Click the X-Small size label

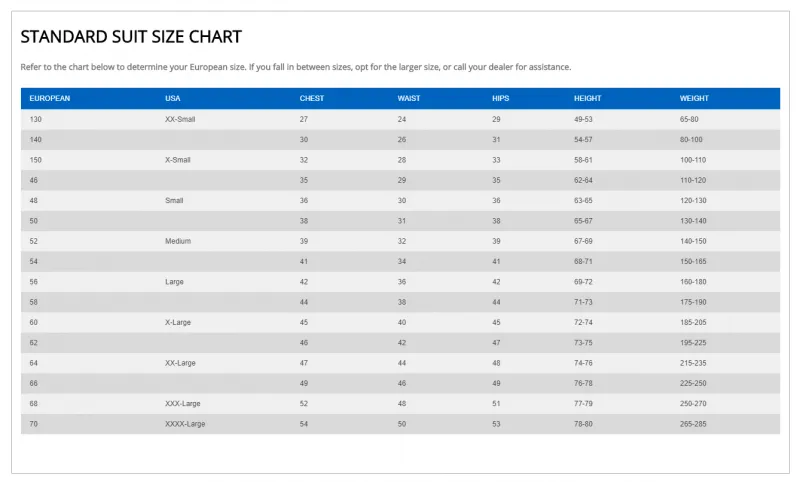point(178,160)
